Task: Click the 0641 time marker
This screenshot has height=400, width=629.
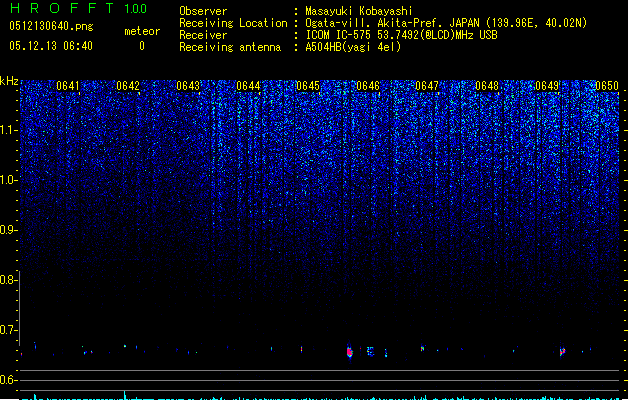Action: (x=68, y=86)
